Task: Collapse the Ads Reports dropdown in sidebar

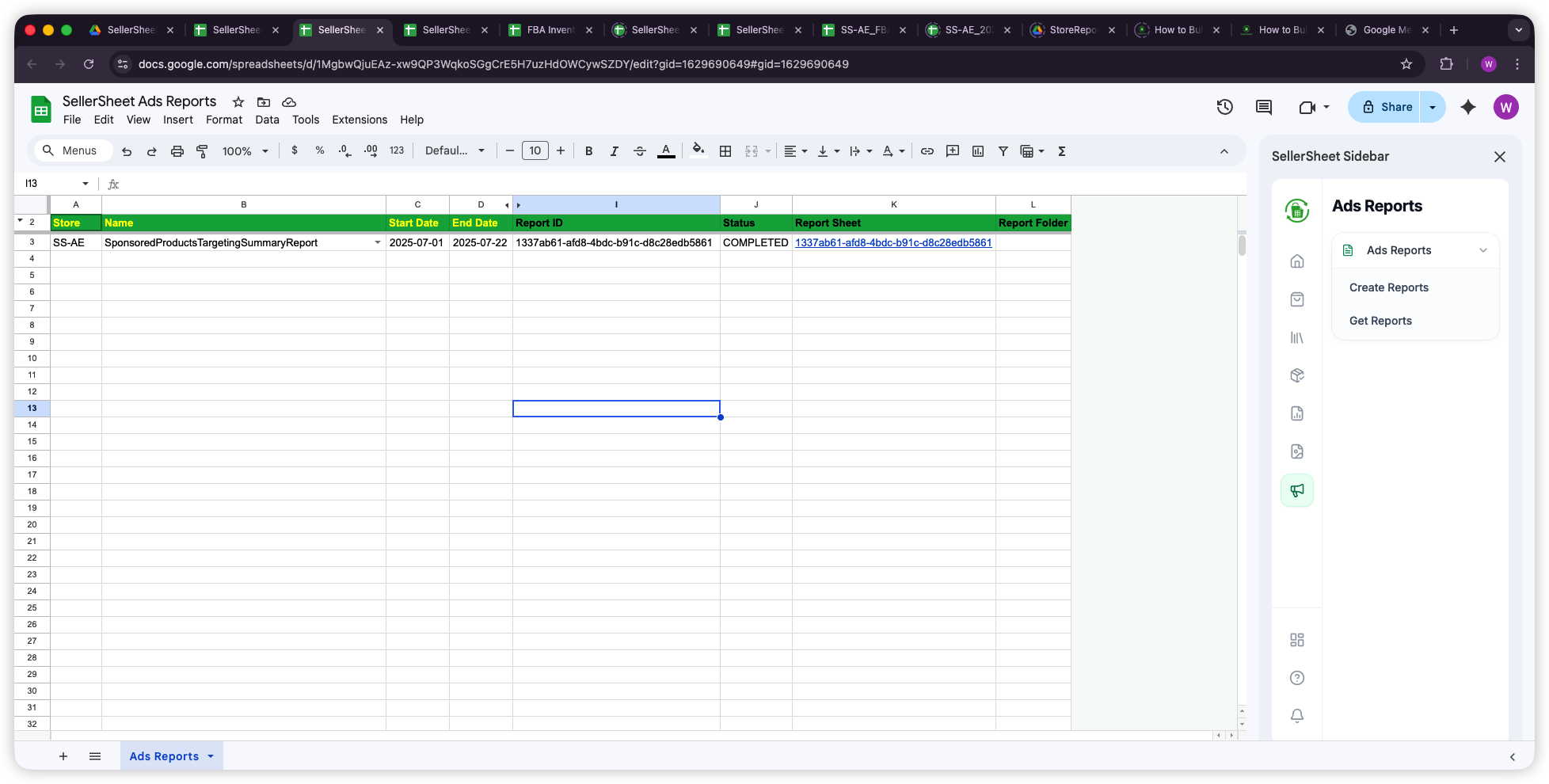Action: pyautogui.click(x=1484, y=250)
